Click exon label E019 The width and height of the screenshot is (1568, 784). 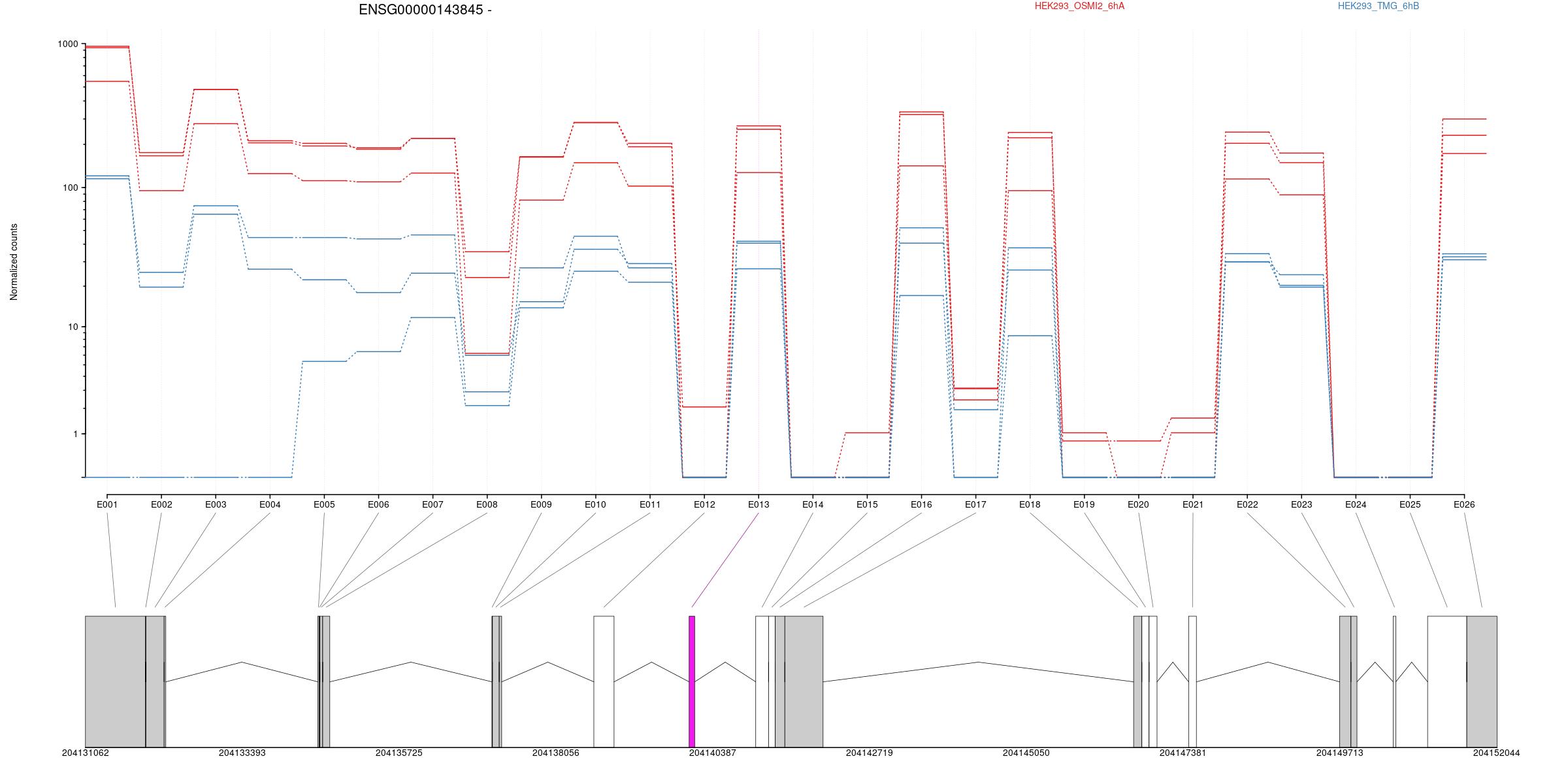point(1084,504)
